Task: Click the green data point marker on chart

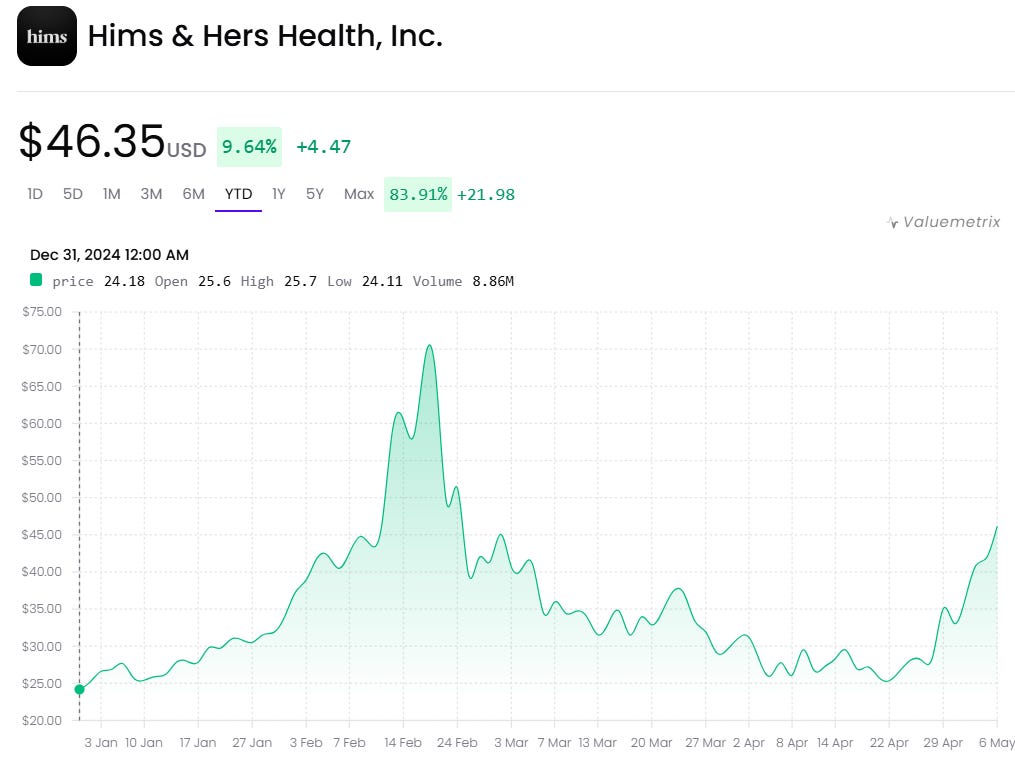Action: coord(80,689)
